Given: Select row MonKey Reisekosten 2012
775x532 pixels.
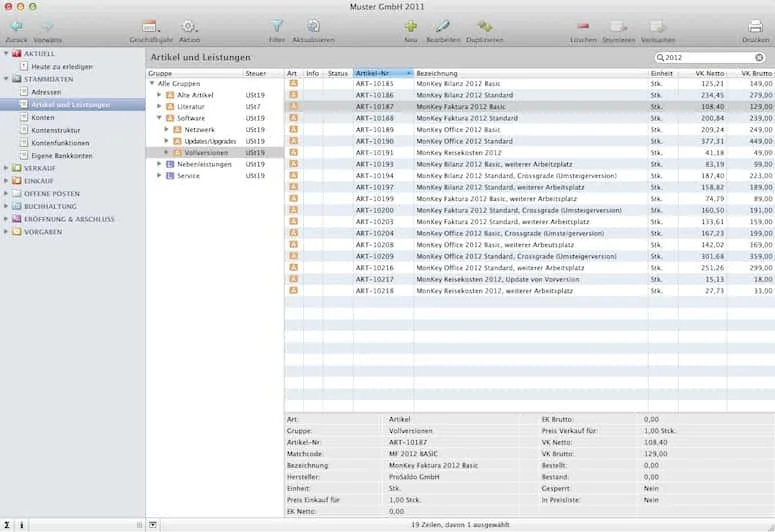Looking at the screenshot, I should tap(530, 153).
